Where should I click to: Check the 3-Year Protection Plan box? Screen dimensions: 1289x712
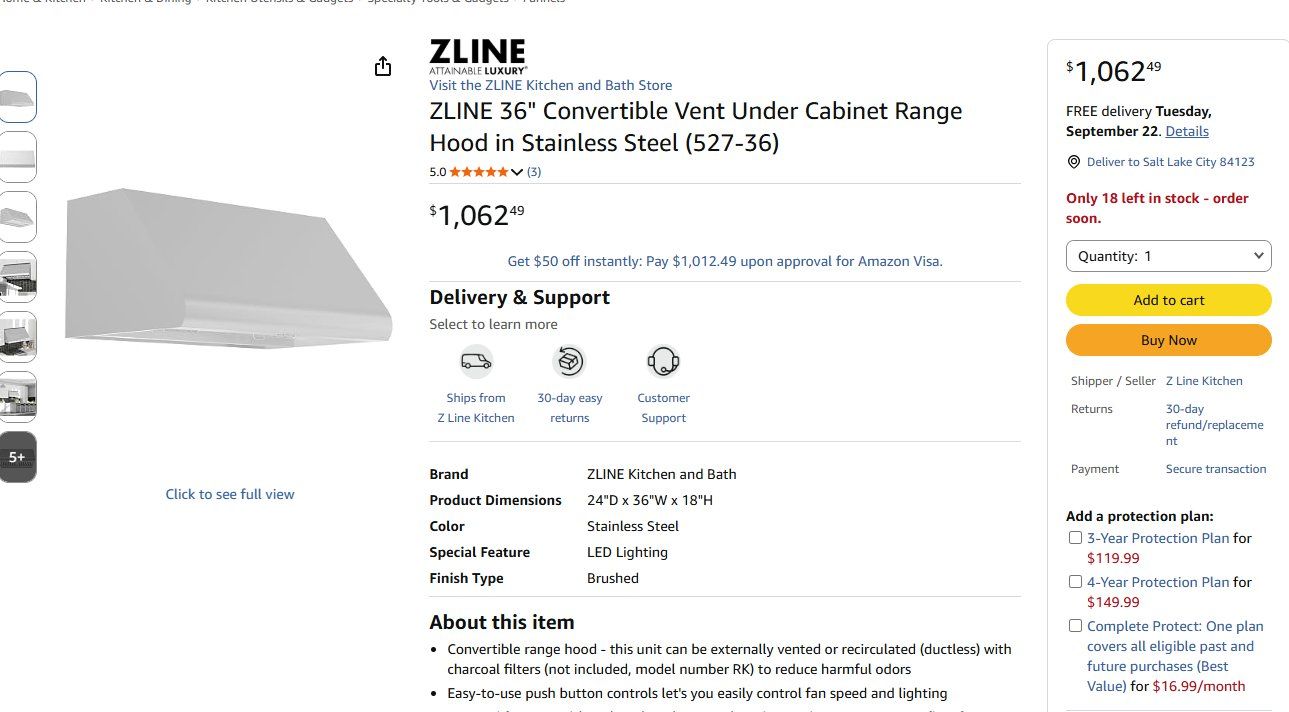coord(1075,538)
